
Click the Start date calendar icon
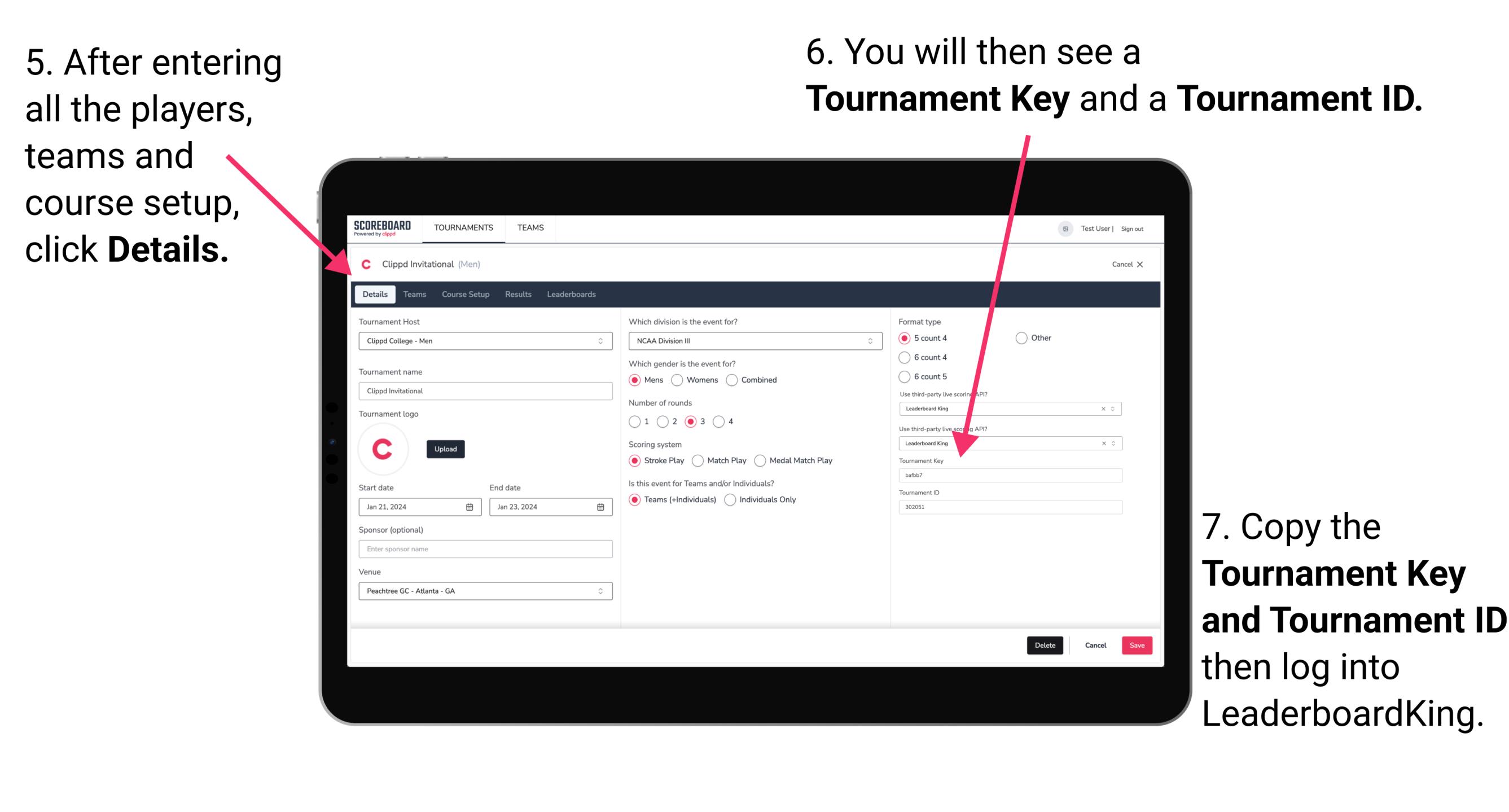click(x=467, y=506)
